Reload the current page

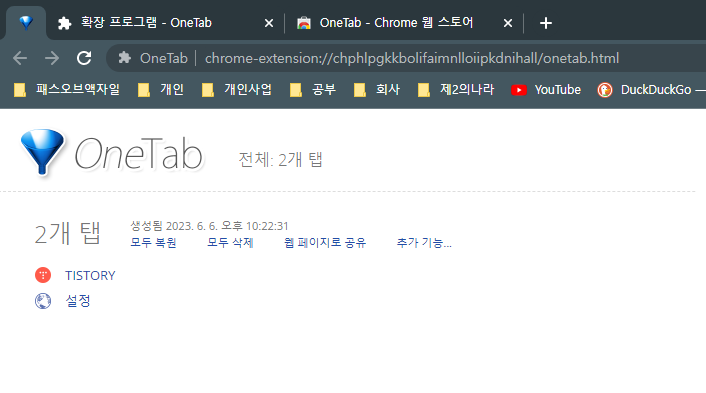point(84,58)
